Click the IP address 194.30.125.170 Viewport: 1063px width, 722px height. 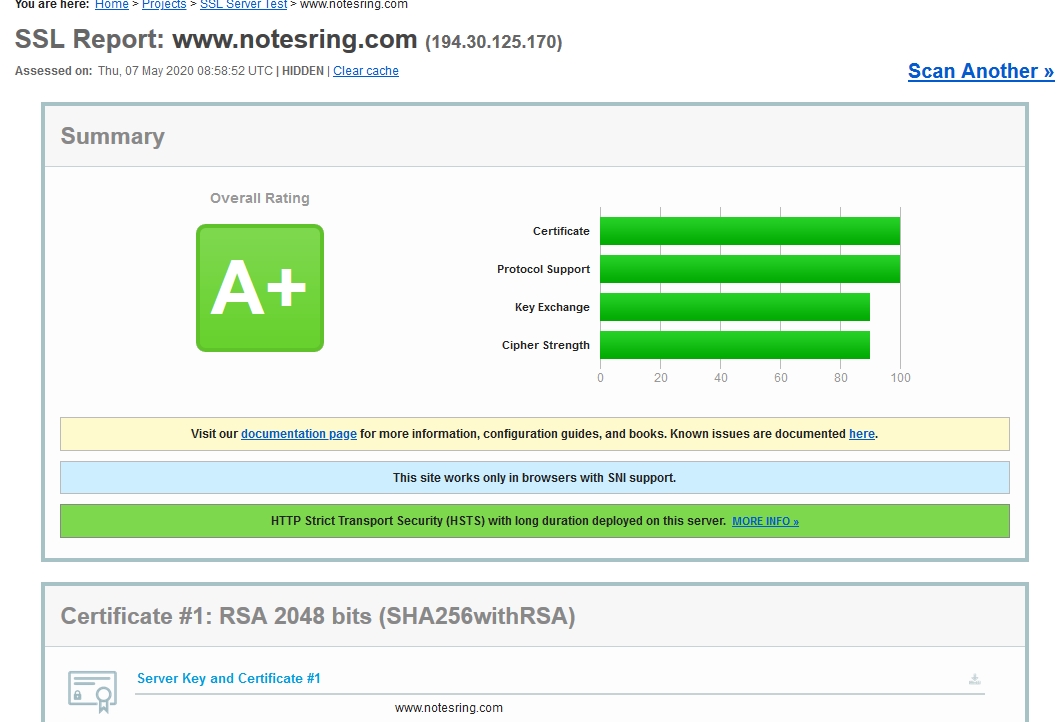(x=494, y=42)
